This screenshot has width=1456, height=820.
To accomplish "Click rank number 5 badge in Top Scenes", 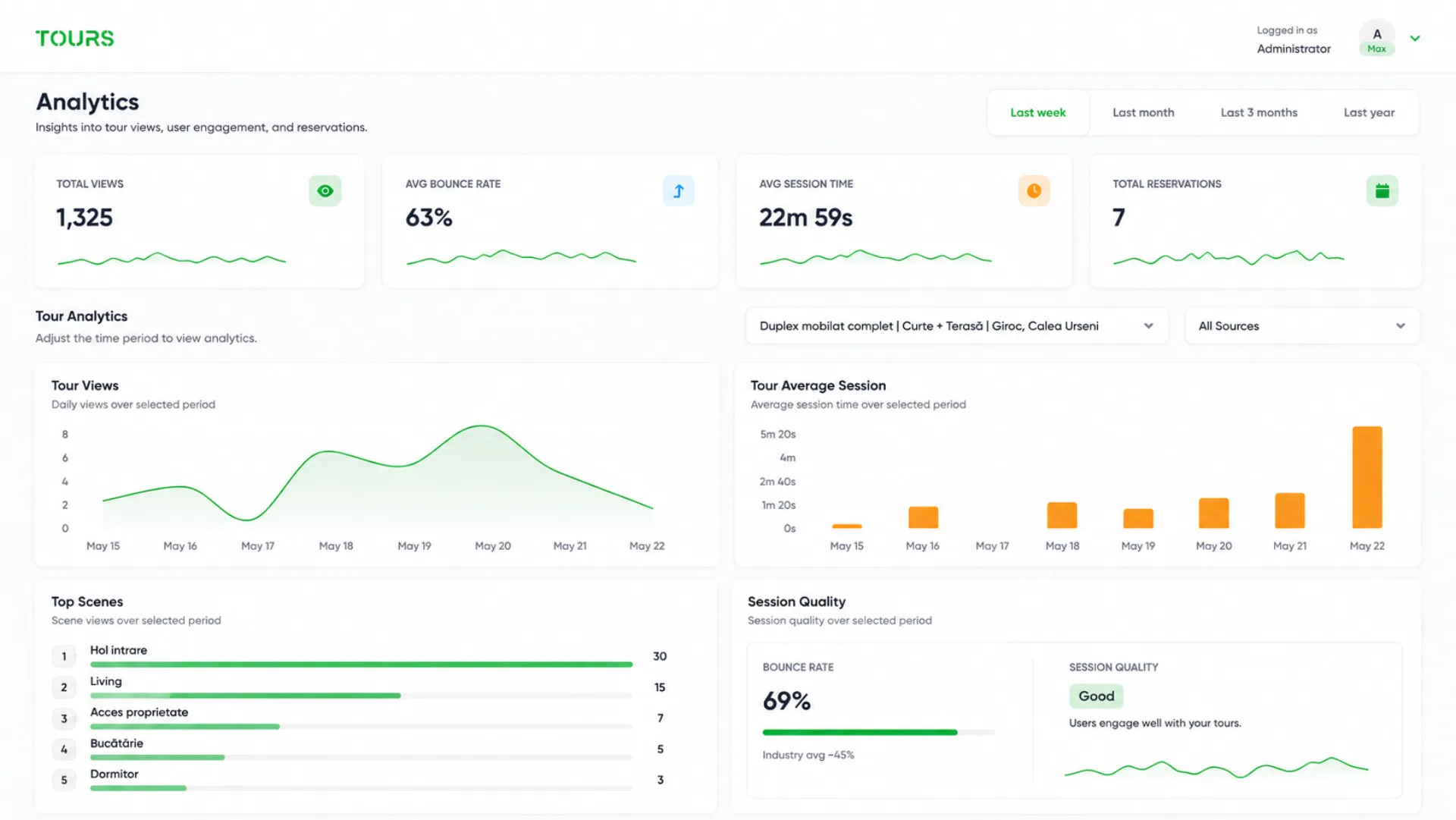I will (x=64, y=781).
